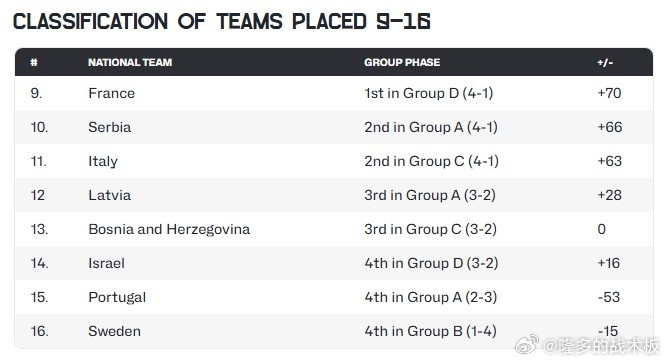Click the Classification of Teams Placed 9-16 heading
The image size is (667, 362).
click(x=222, y=22)
